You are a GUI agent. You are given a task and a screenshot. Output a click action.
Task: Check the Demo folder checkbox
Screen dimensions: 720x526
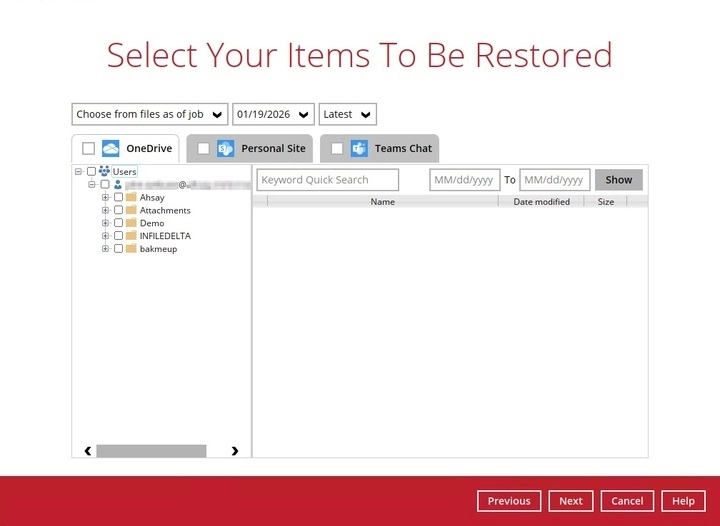click(x=118, y=223)
